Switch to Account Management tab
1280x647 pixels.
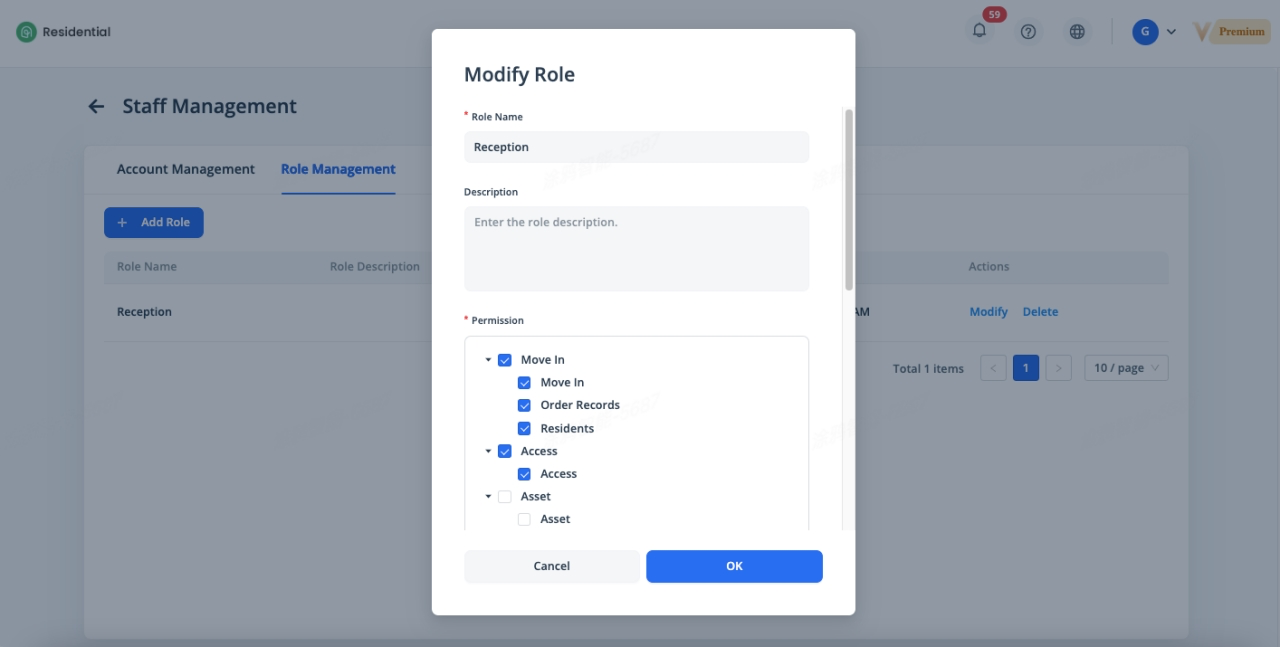[186, 169]
